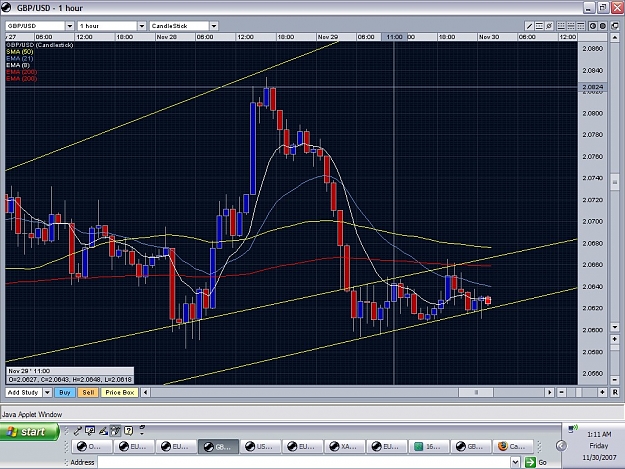Click the CandleStick chart style field
The width and height of the screenshot is (625, 469).
(179, 26)
